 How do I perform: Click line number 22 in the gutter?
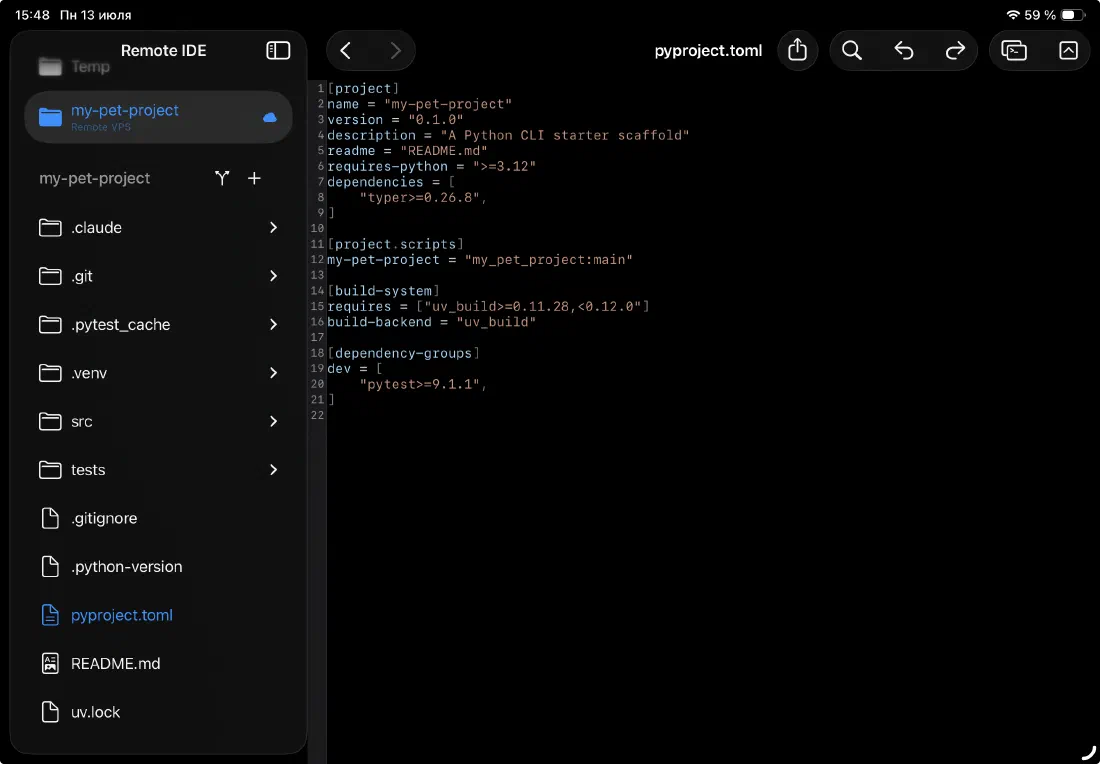[317, 415]
